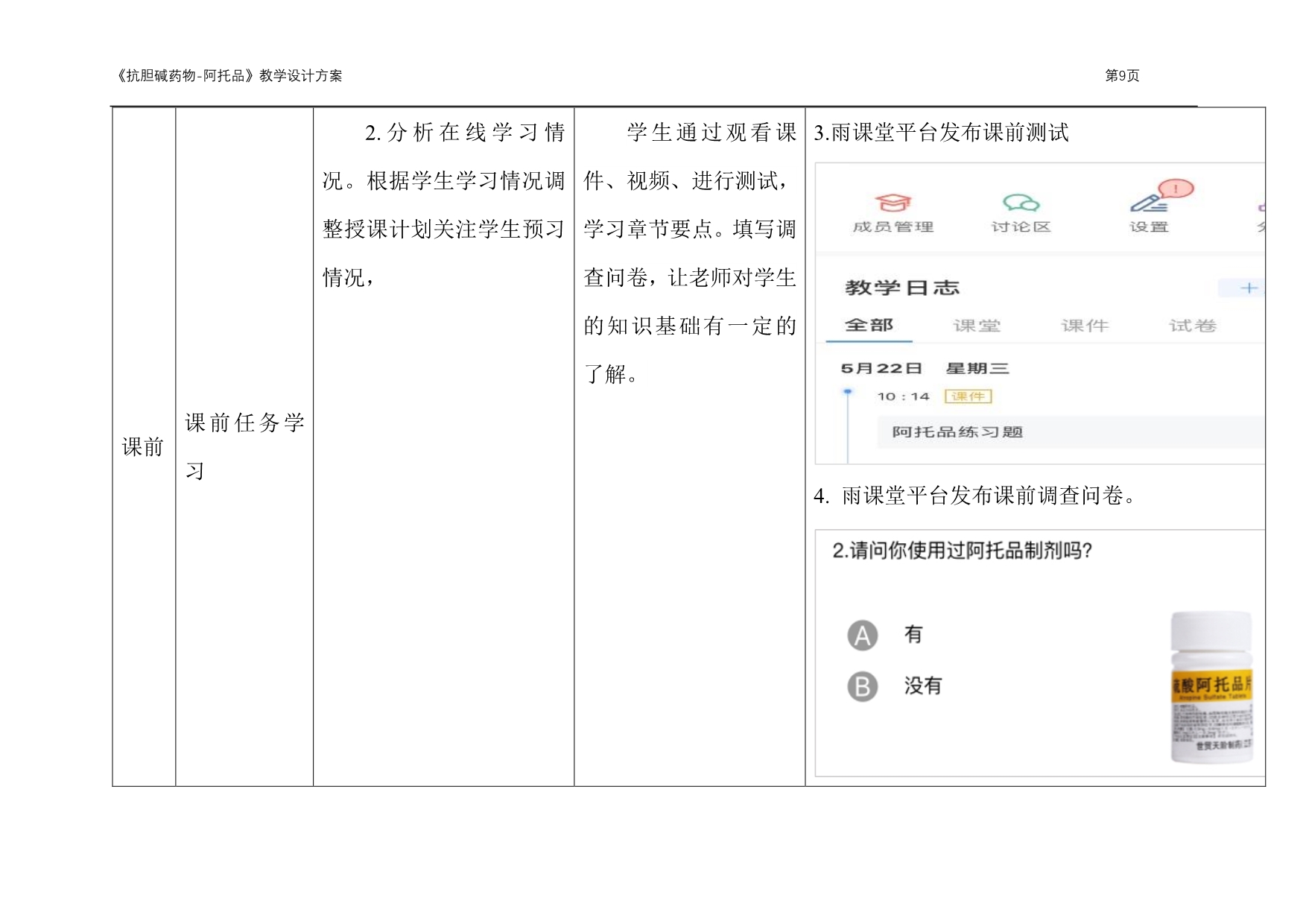1306x924 pixels.
Task: Open 成员管理 graduation cap icon
Action: 893,203
